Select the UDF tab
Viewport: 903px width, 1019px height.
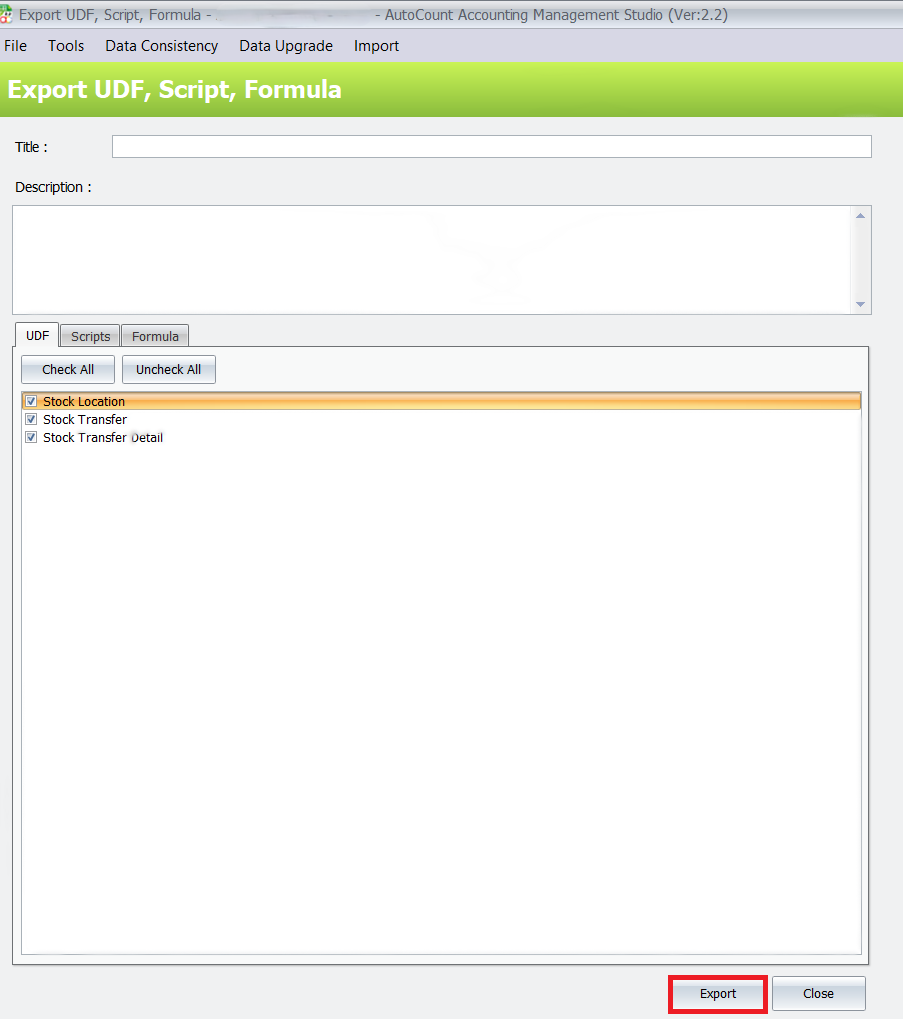pos(36,335)
